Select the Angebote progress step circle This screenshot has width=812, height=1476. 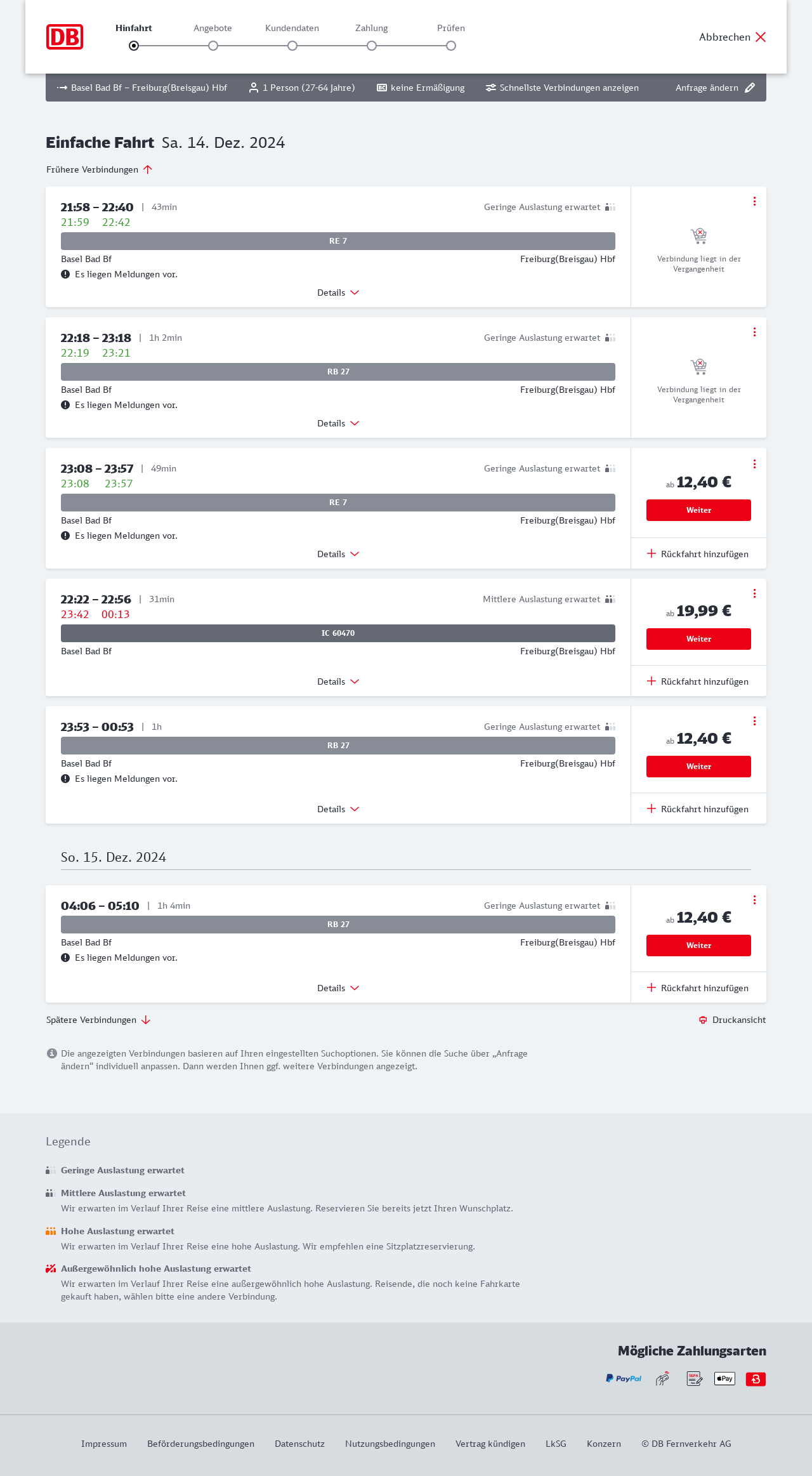coord(213,46)
